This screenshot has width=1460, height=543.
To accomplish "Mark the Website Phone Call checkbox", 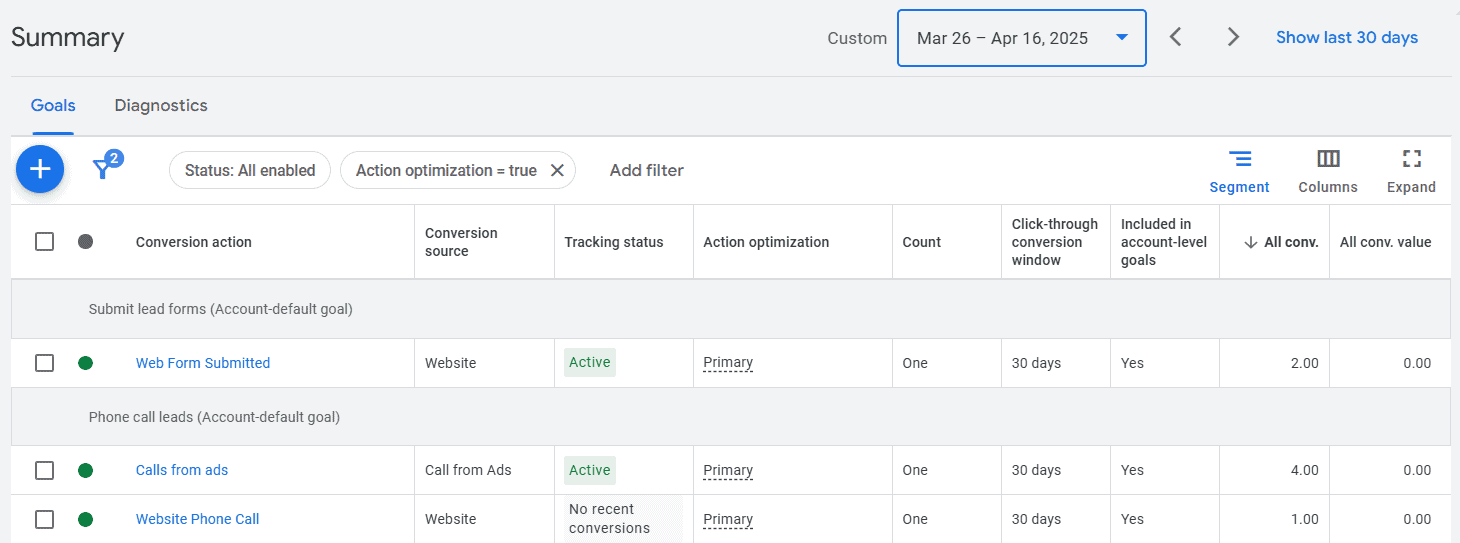I will point(44,519).
